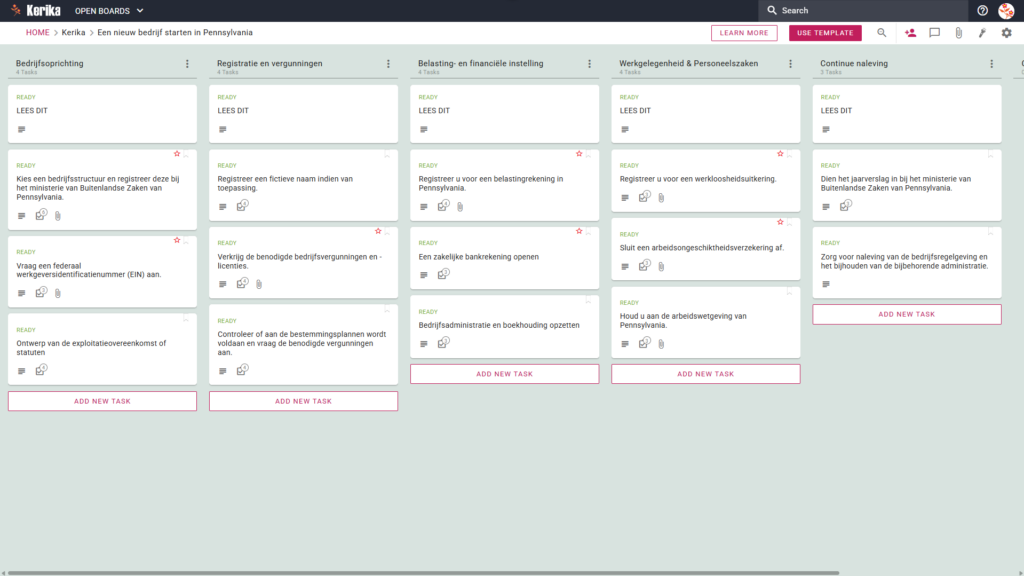The height and width of the screenshot is (576, 1024).
Task: Click the Kerika logo
Action: pyautogui.click(x=36, y=10)
